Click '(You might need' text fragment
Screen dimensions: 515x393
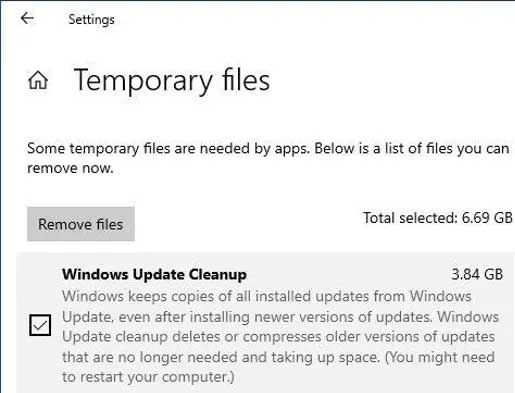click(x=440, y=357)
